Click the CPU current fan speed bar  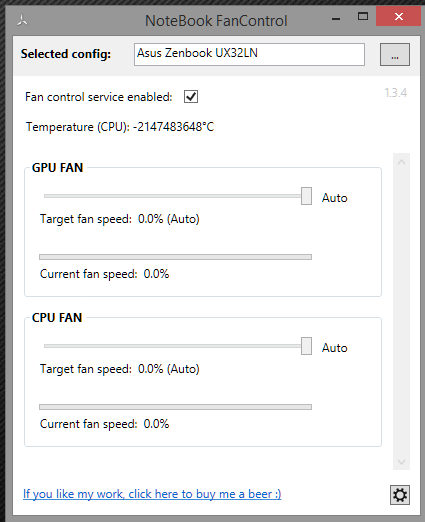click(175, 407)
